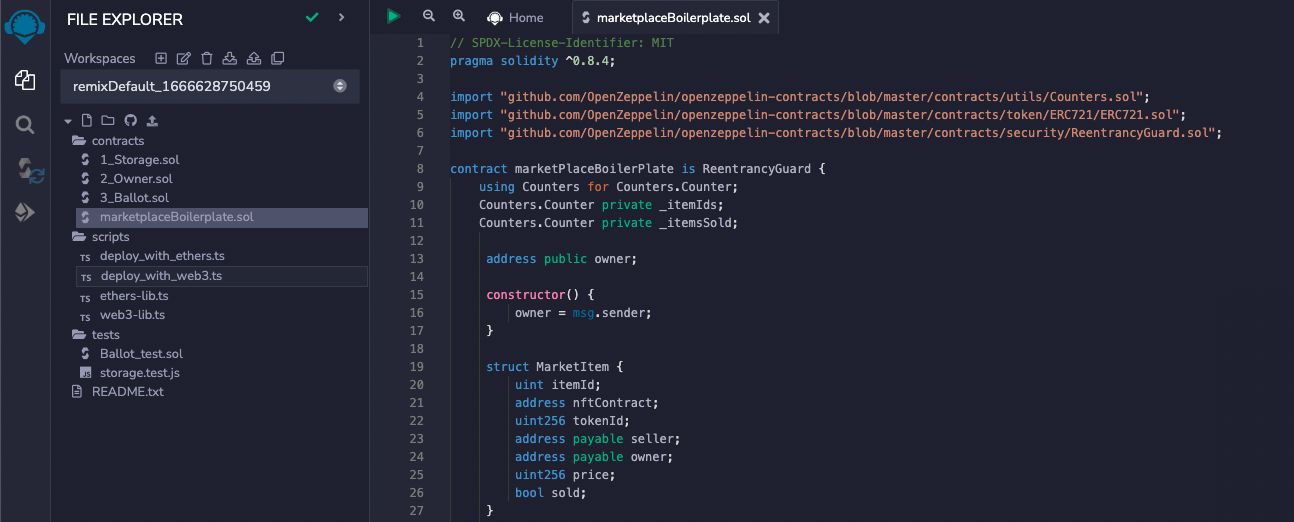Restore workspaces with the upload tray icon
Viewport: 1294px width, 522px height.
pos(254,59)
